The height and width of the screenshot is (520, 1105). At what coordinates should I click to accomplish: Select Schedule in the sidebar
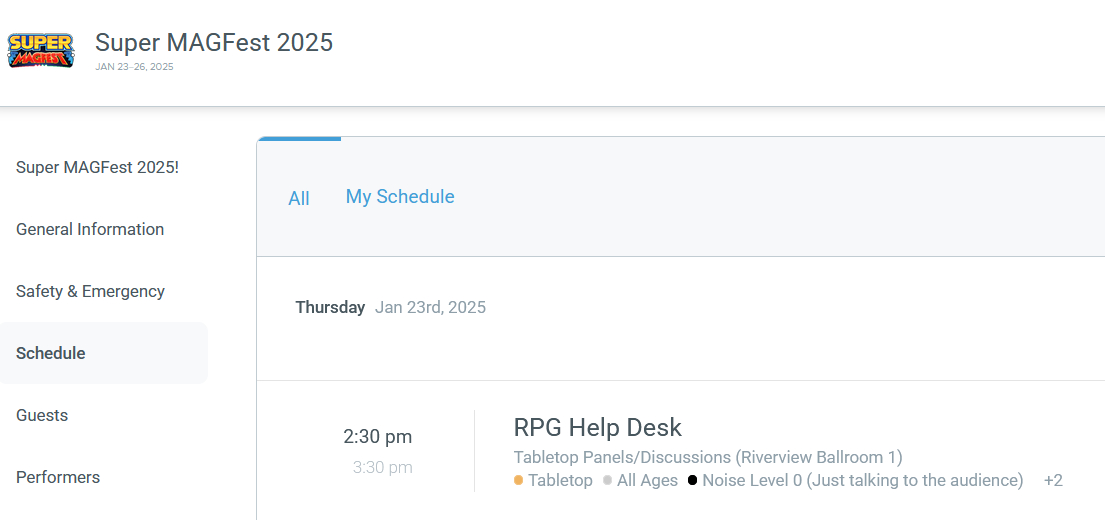[51, 353]
